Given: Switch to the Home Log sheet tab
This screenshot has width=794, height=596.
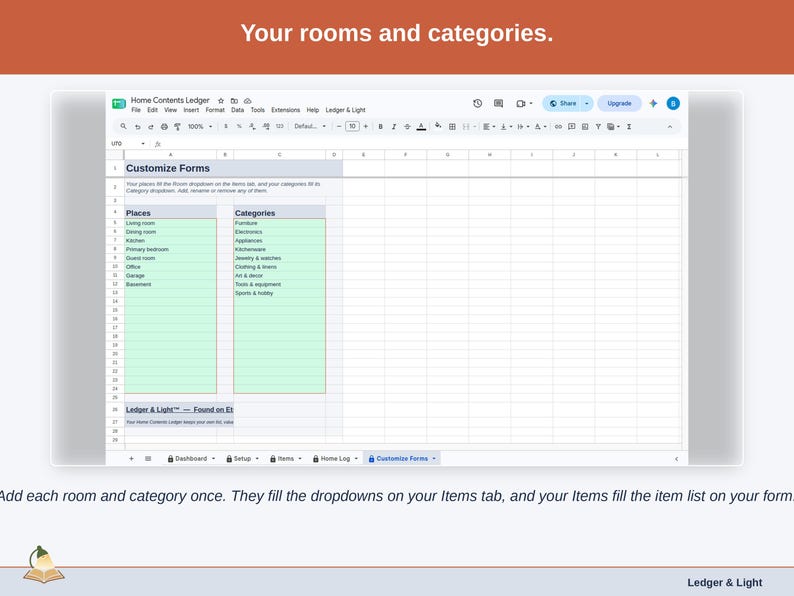Looking at the screenshot, I should coord(335,459).
